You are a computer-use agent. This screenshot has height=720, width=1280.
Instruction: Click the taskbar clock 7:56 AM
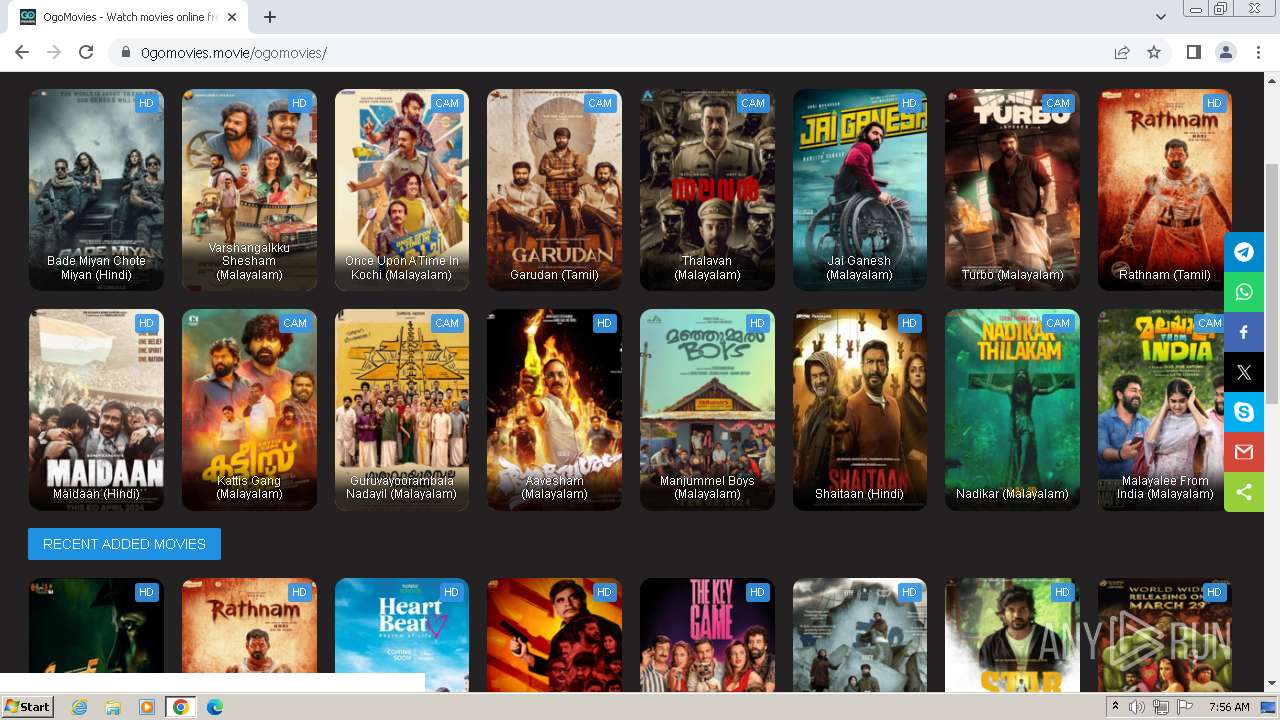click(x=1229, y=707)
